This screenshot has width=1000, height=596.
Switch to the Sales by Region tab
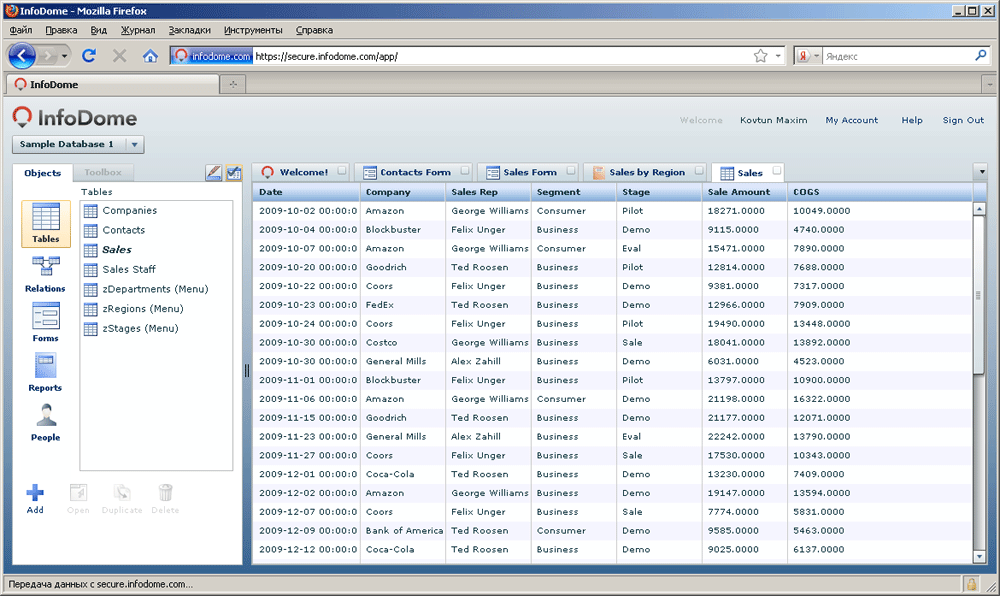click(647, 172)
